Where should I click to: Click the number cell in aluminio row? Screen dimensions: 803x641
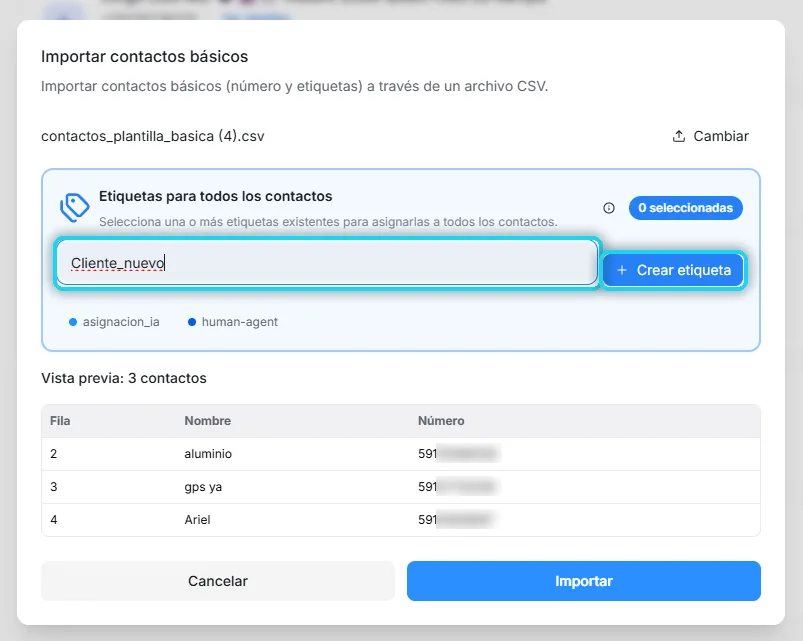458,454
